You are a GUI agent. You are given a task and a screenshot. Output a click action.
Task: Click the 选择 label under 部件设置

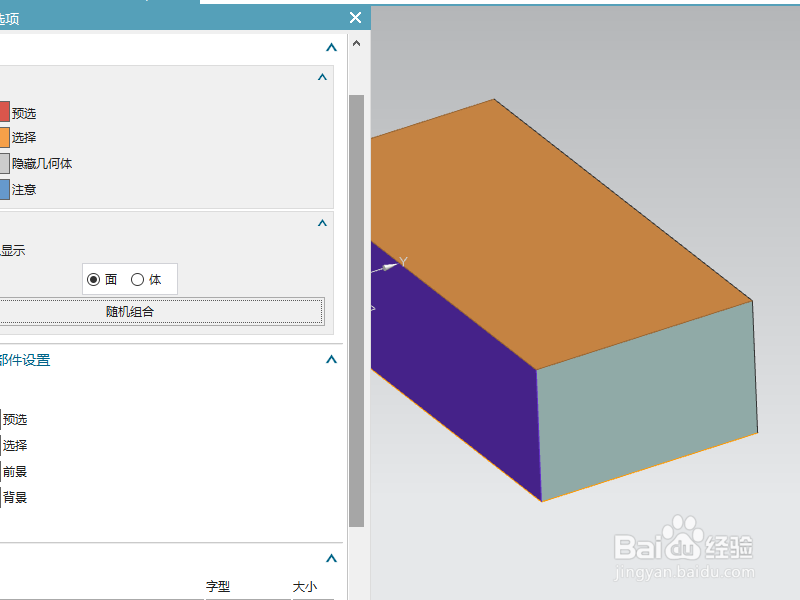(15, 445)
